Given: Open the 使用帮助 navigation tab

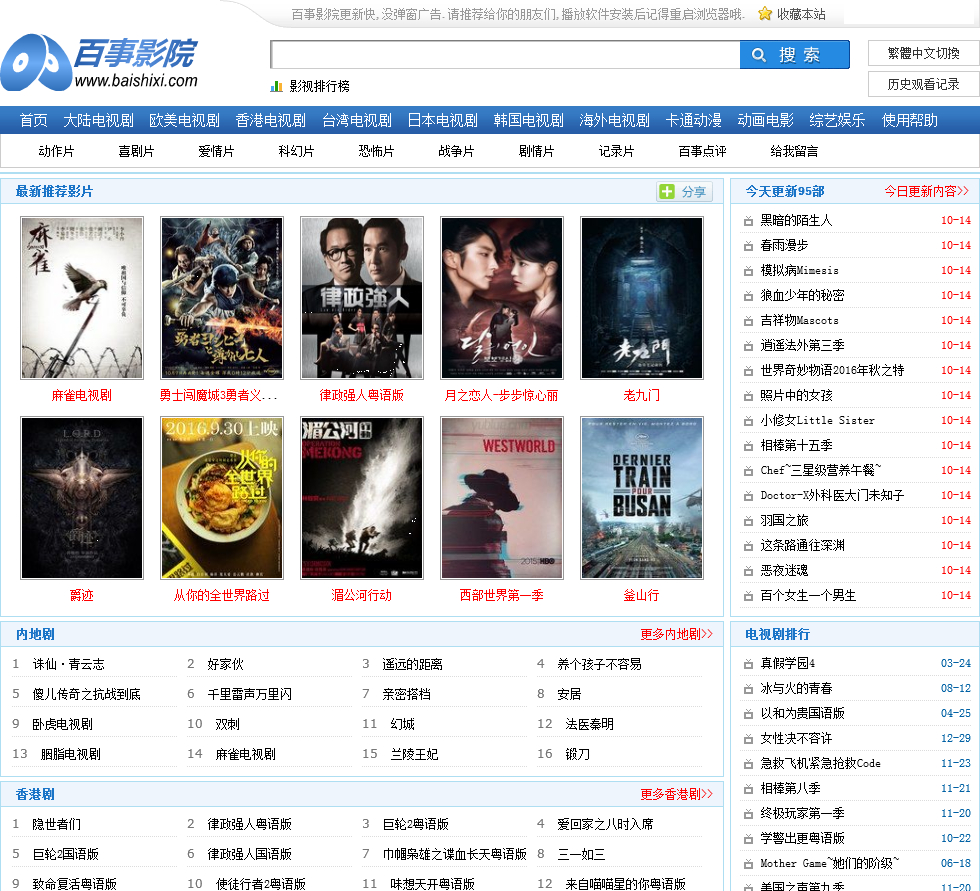Looking at the screenshot, I should coord(909,120).
